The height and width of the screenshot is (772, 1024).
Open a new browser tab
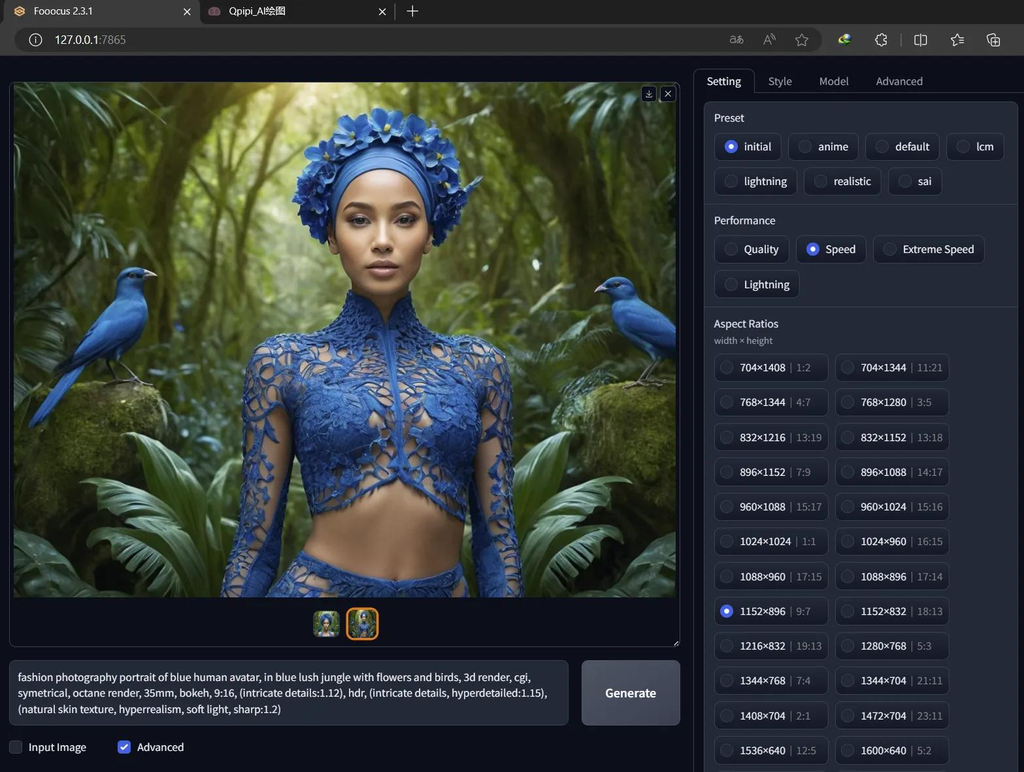click(412, 11)
